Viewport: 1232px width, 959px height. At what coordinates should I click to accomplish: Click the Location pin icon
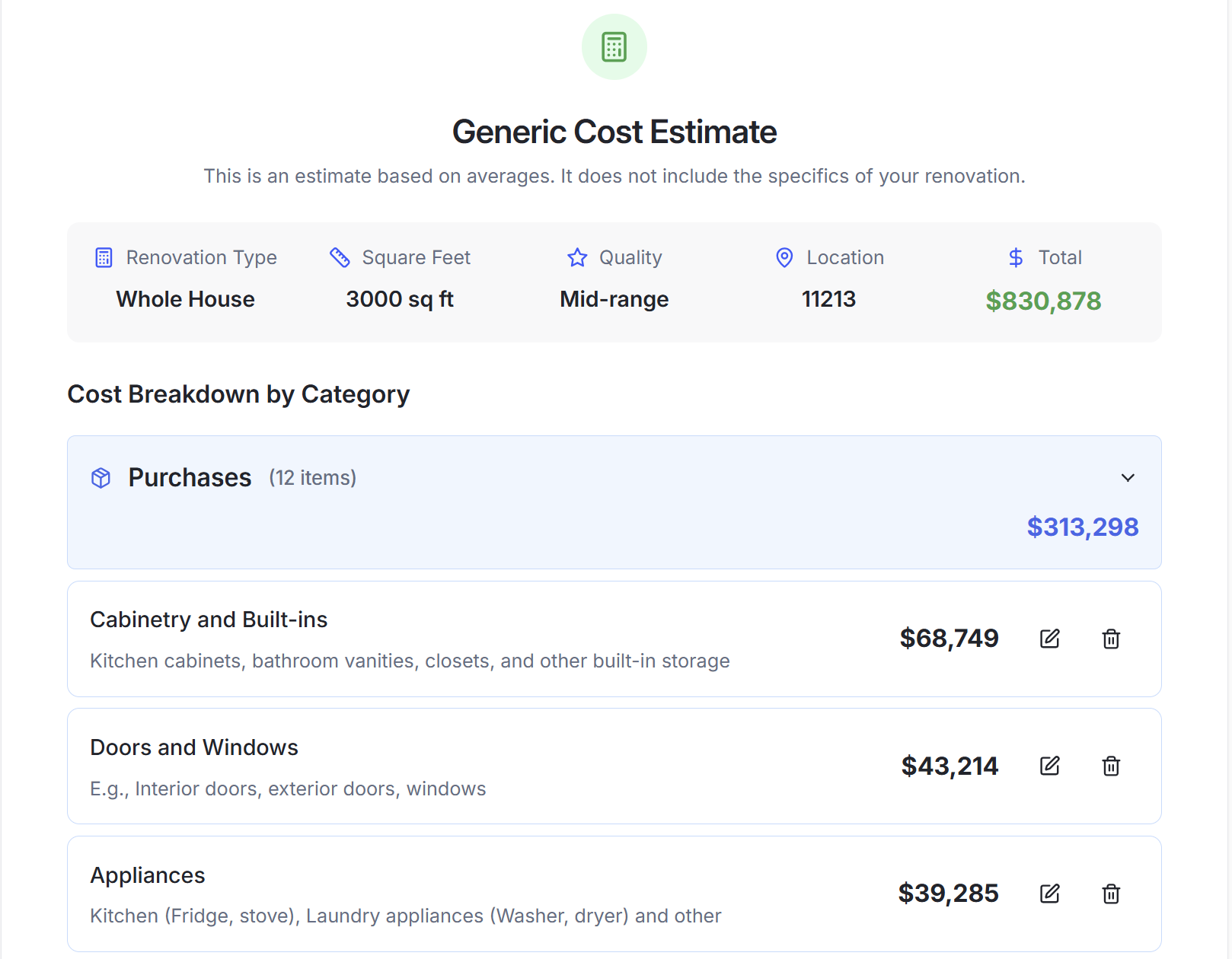[784, 257]
